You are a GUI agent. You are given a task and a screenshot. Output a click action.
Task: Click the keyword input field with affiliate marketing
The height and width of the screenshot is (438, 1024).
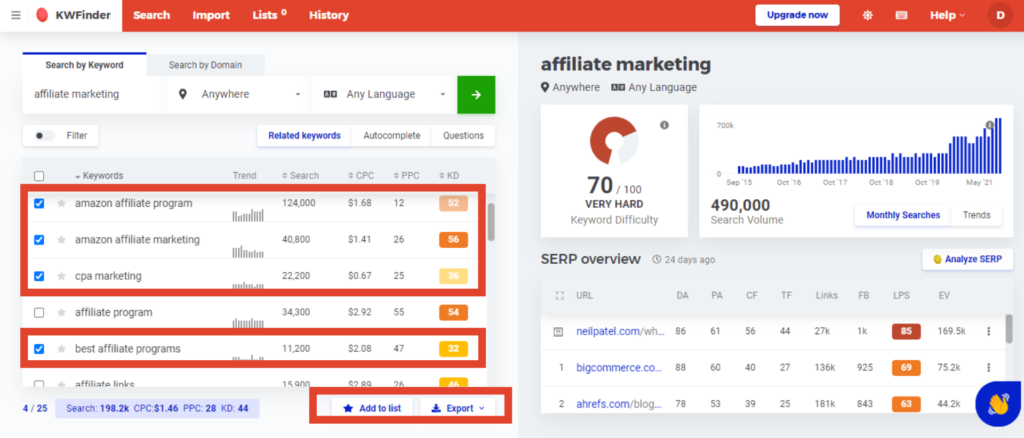click(x=94, y=95)
